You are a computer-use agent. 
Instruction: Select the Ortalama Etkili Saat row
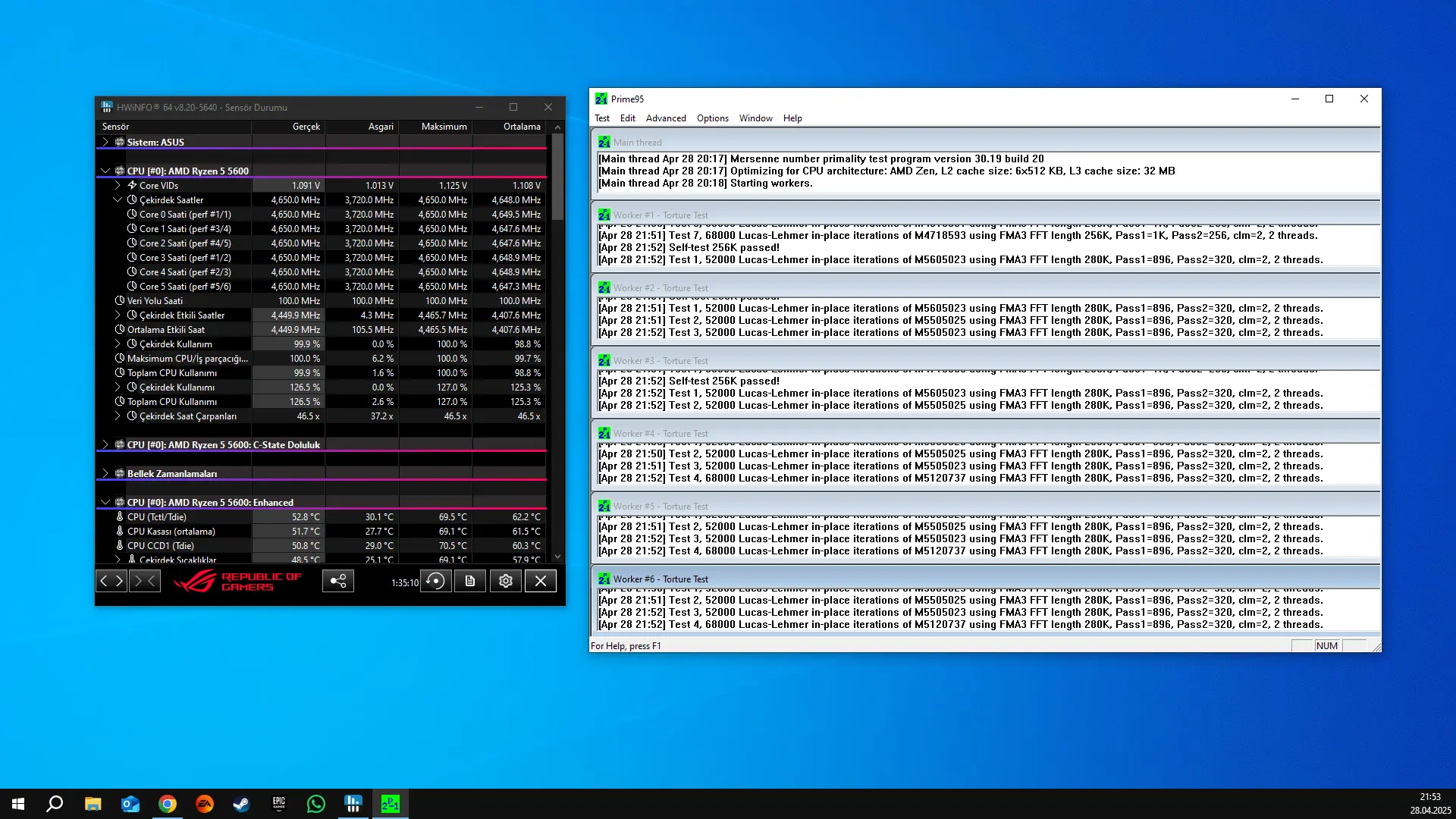pos(321,329)
